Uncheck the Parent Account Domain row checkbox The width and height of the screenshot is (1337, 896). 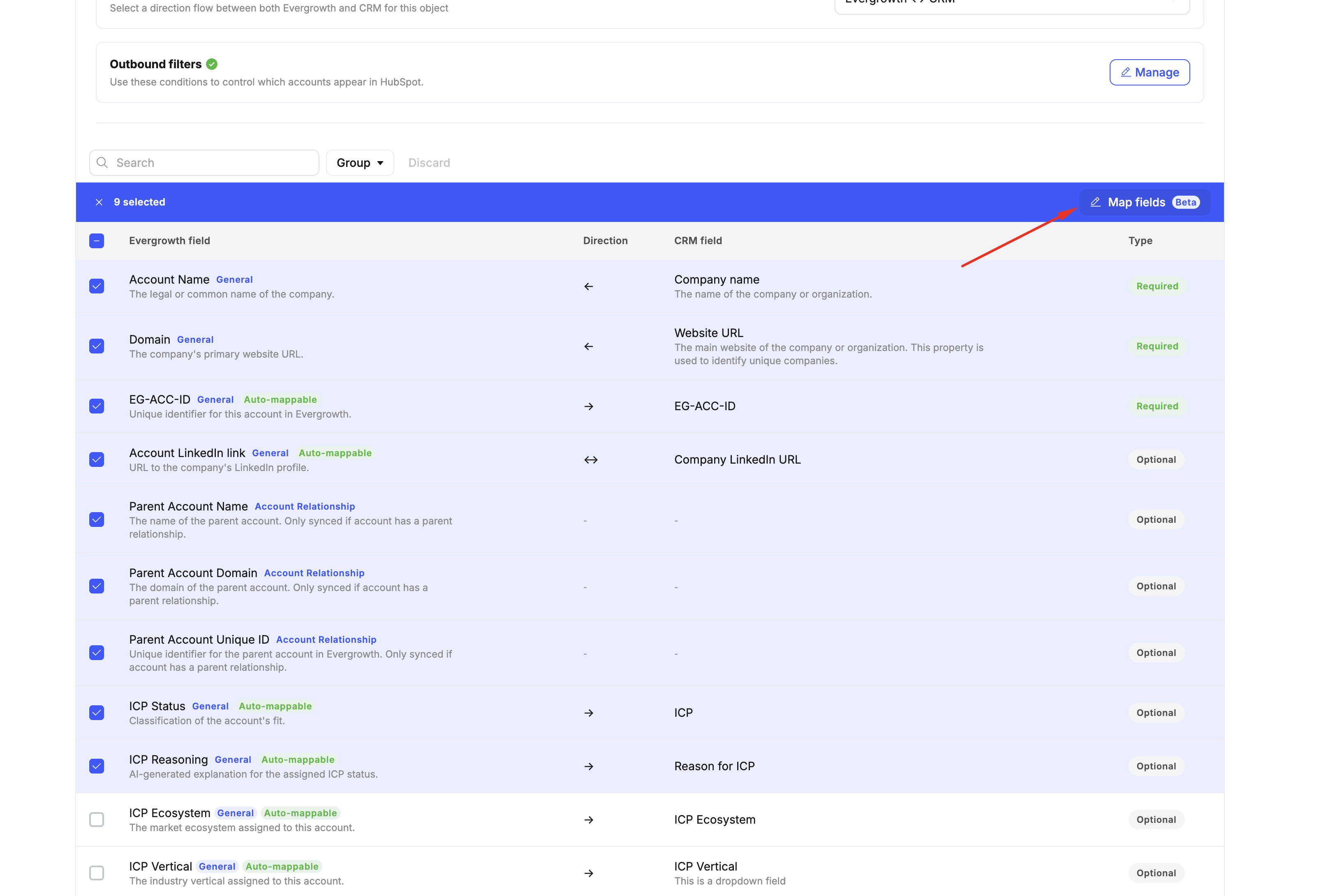(97, 586)
